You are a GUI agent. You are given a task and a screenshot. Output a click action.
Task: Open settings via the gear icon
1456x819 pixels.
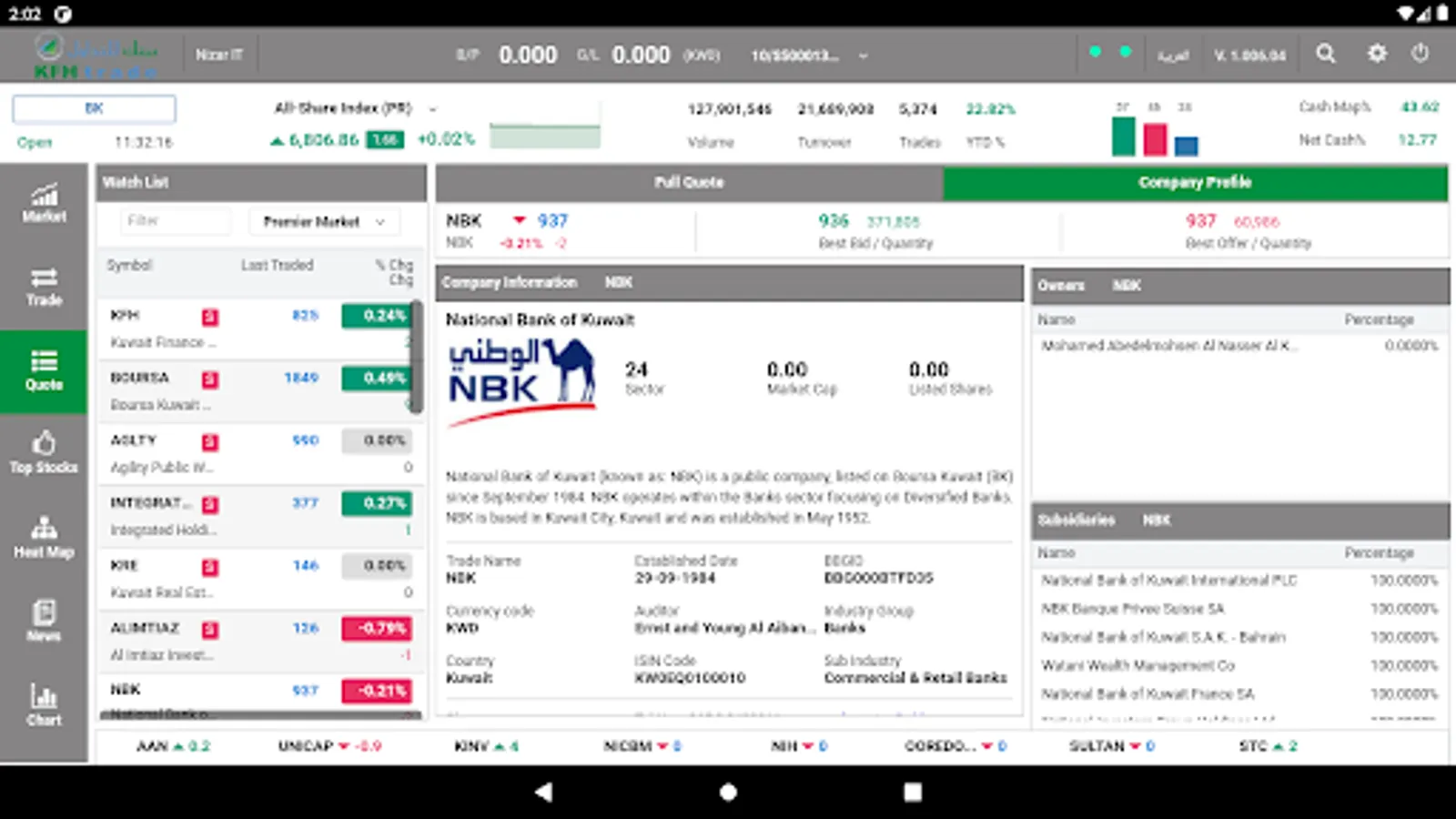point(1377,54)
